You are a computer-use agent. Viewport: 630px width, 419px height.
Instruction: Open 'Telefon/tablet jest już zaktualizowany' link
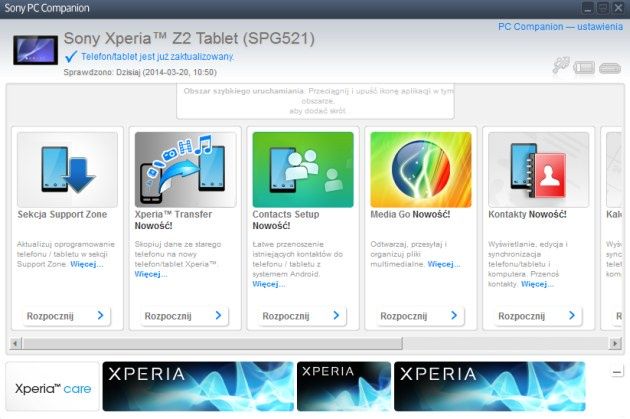157,57
